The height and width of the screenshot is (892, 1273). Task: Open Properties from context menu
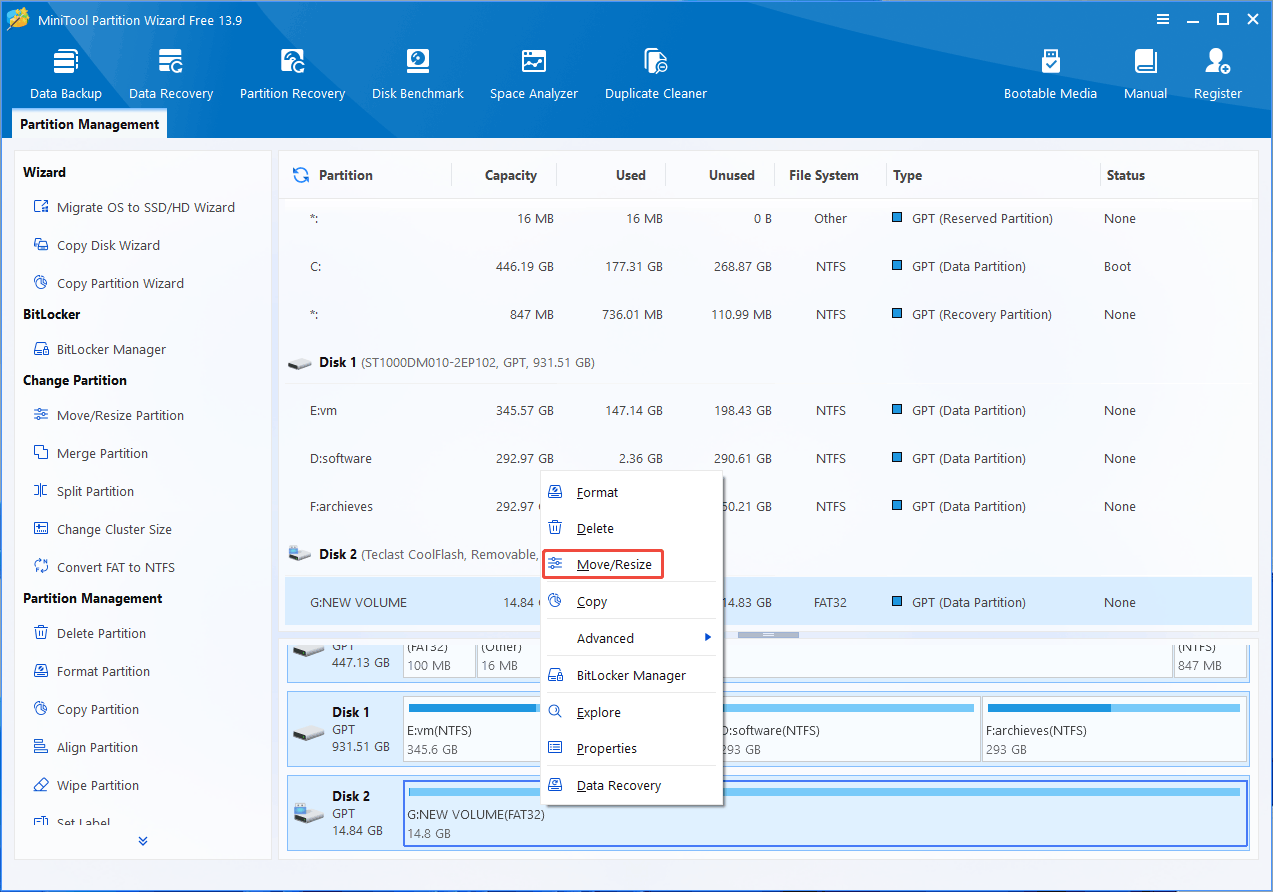(632, 748)
